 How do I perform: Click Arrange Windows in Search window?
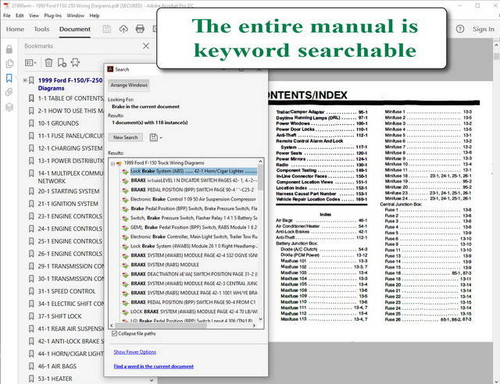[129, 85]
